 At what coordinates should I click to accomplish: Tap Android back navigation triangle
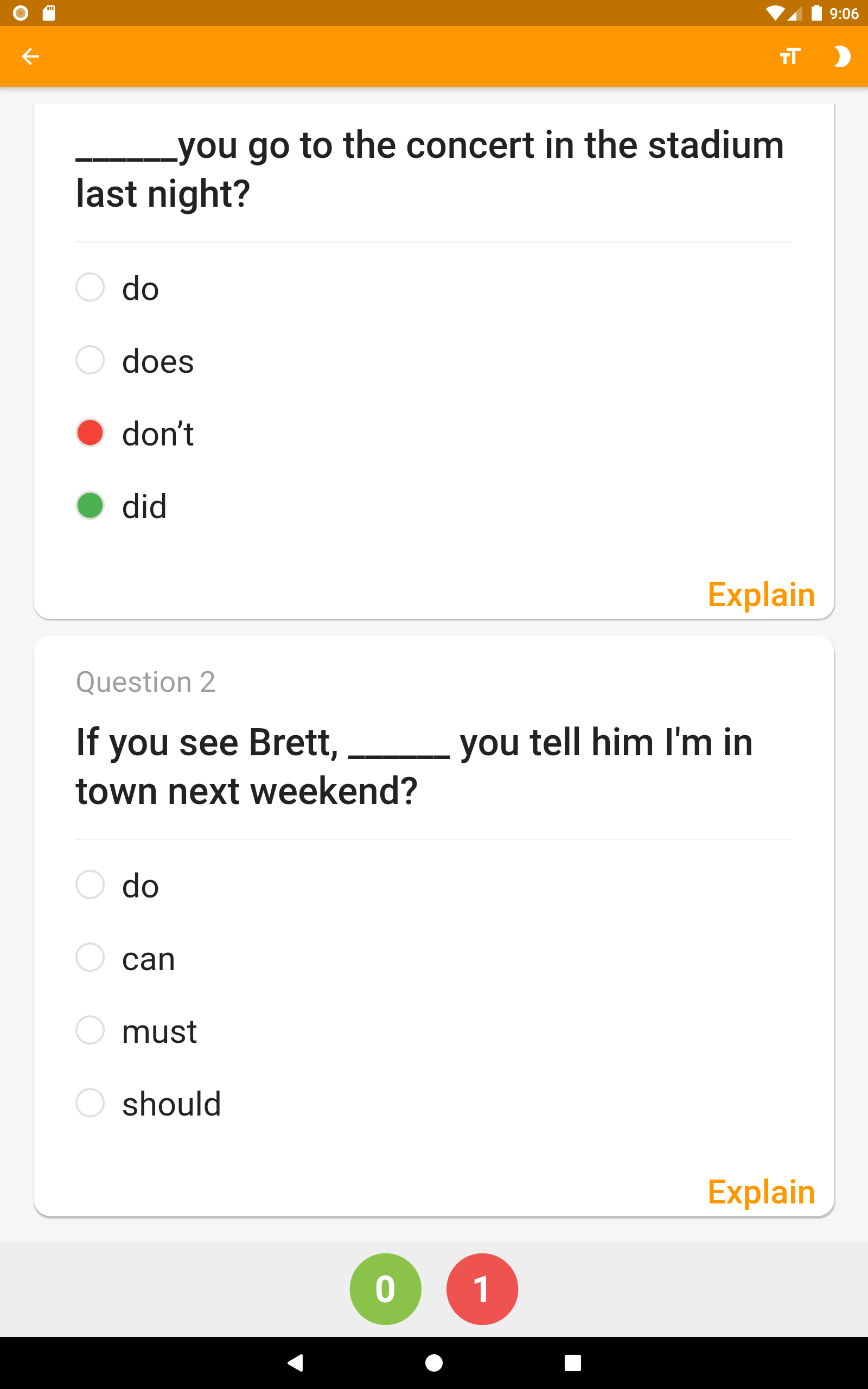pyautogui.click(x=295, y=1362)
